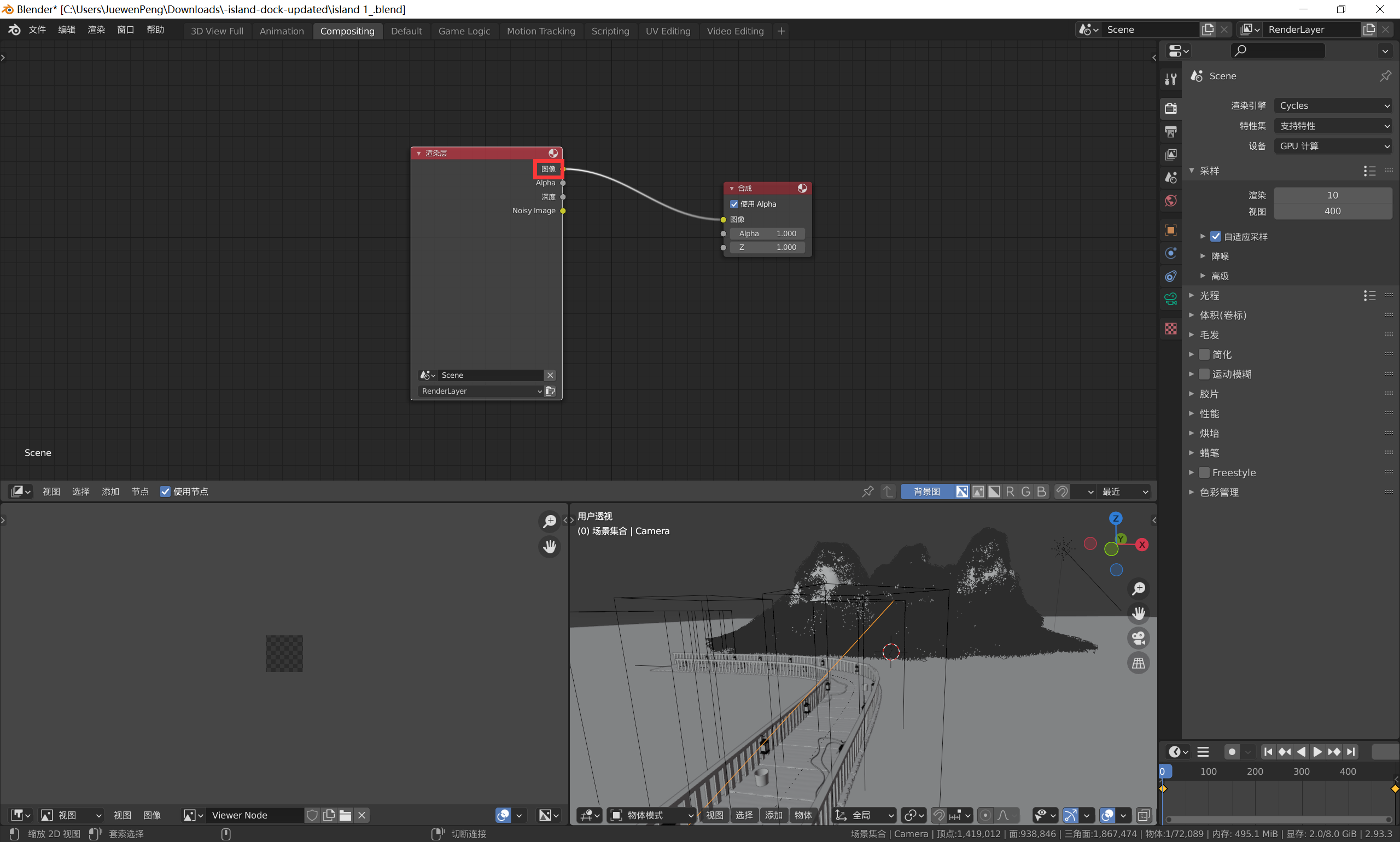1400x842 pixels.
Task: Open Output properties with the printer icon
Action: click(1170, 132)
